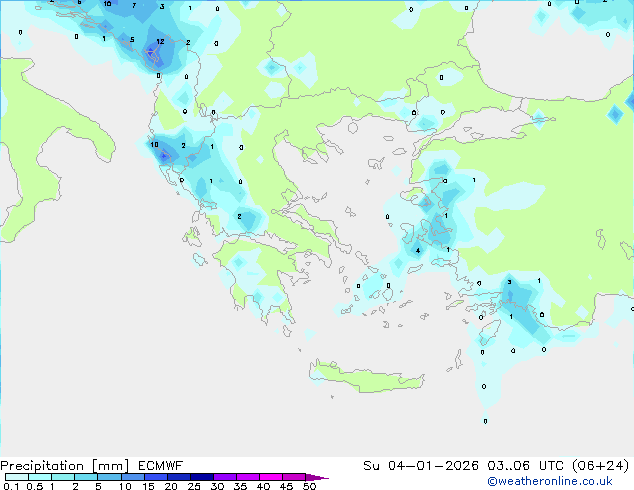
Task: Click the legend label "40"
Action: pos(263,486)
